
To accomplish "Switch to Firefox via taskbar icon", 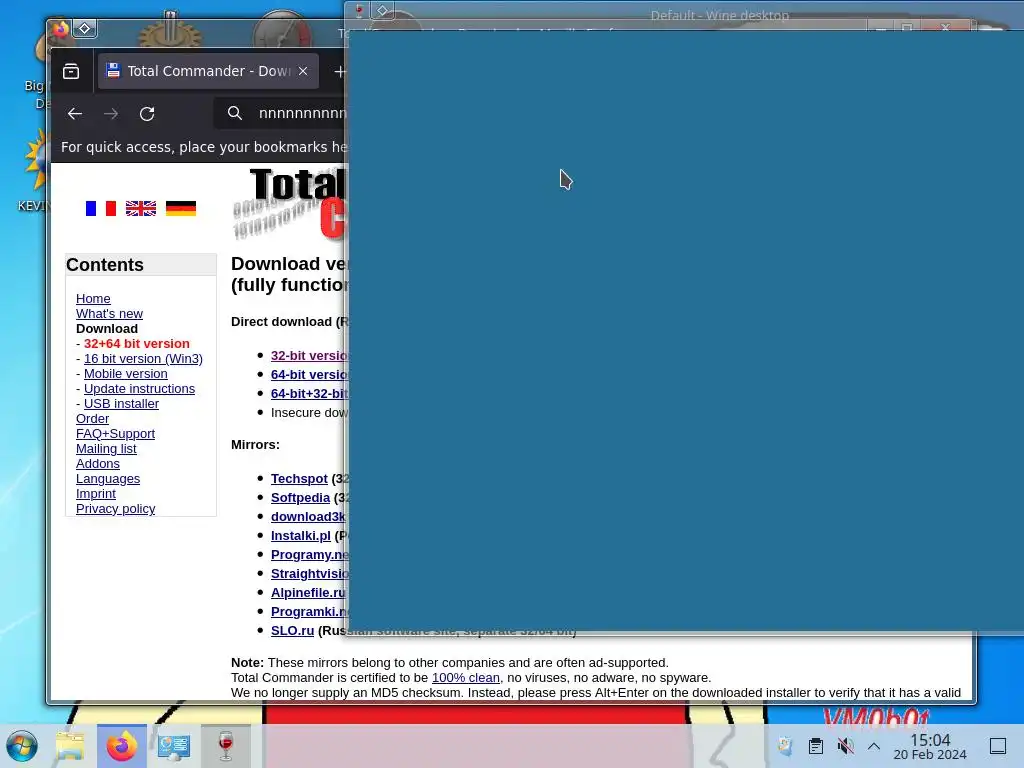I will [122, 746].
